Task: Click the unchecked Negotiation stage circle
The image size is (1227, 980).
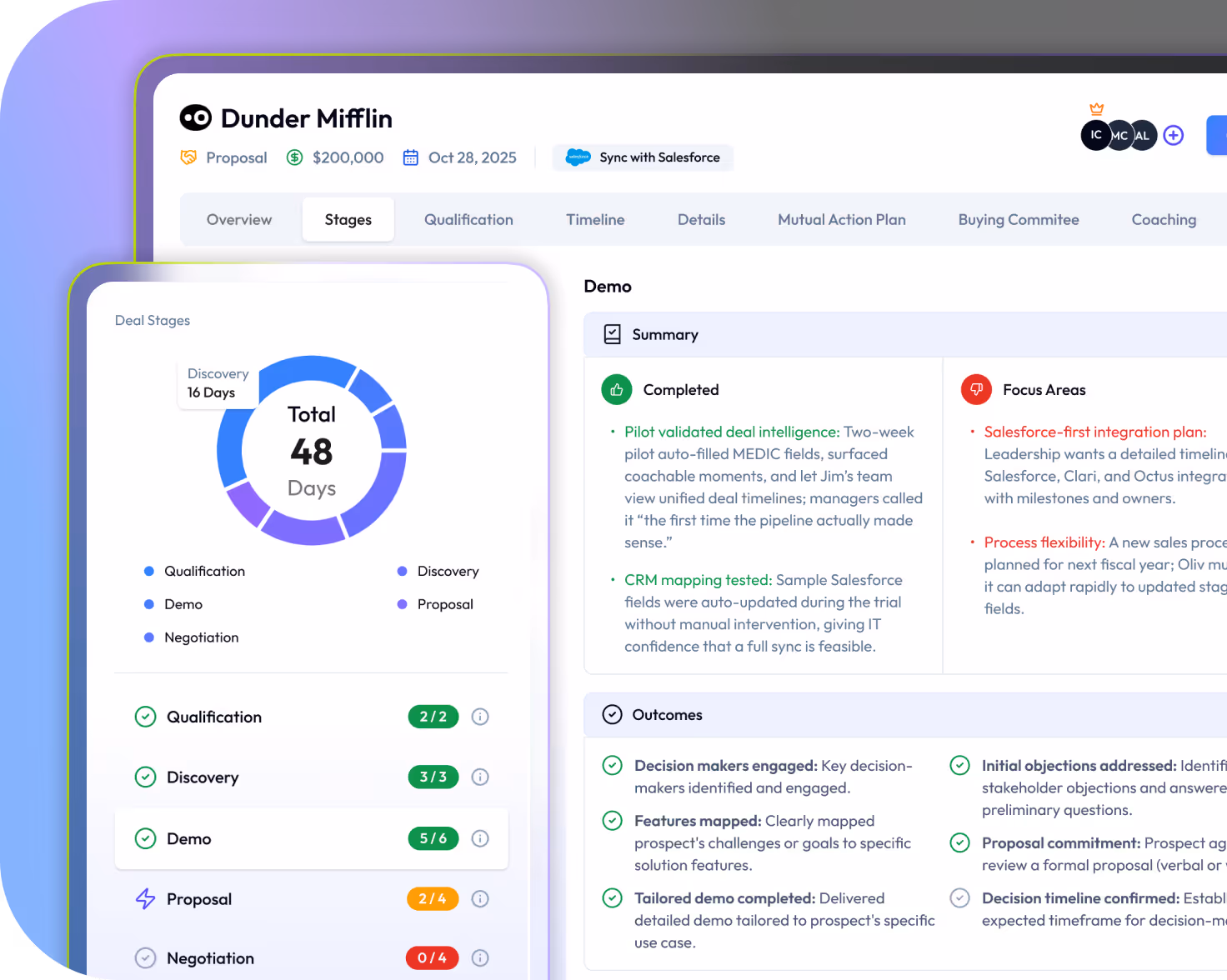Action: (x=145, y=957)
